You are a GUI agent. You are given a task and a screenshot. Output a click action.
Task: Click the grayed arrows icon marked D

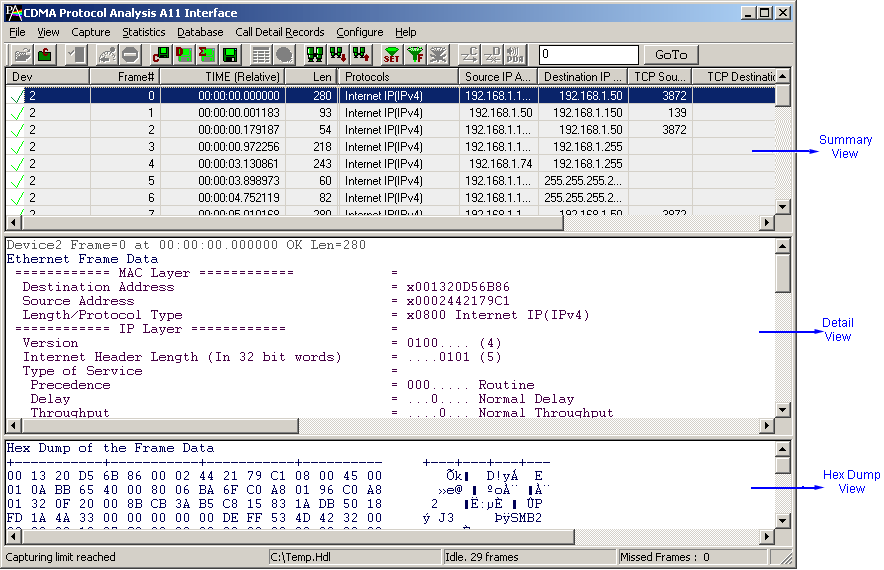tap(492, 55)
